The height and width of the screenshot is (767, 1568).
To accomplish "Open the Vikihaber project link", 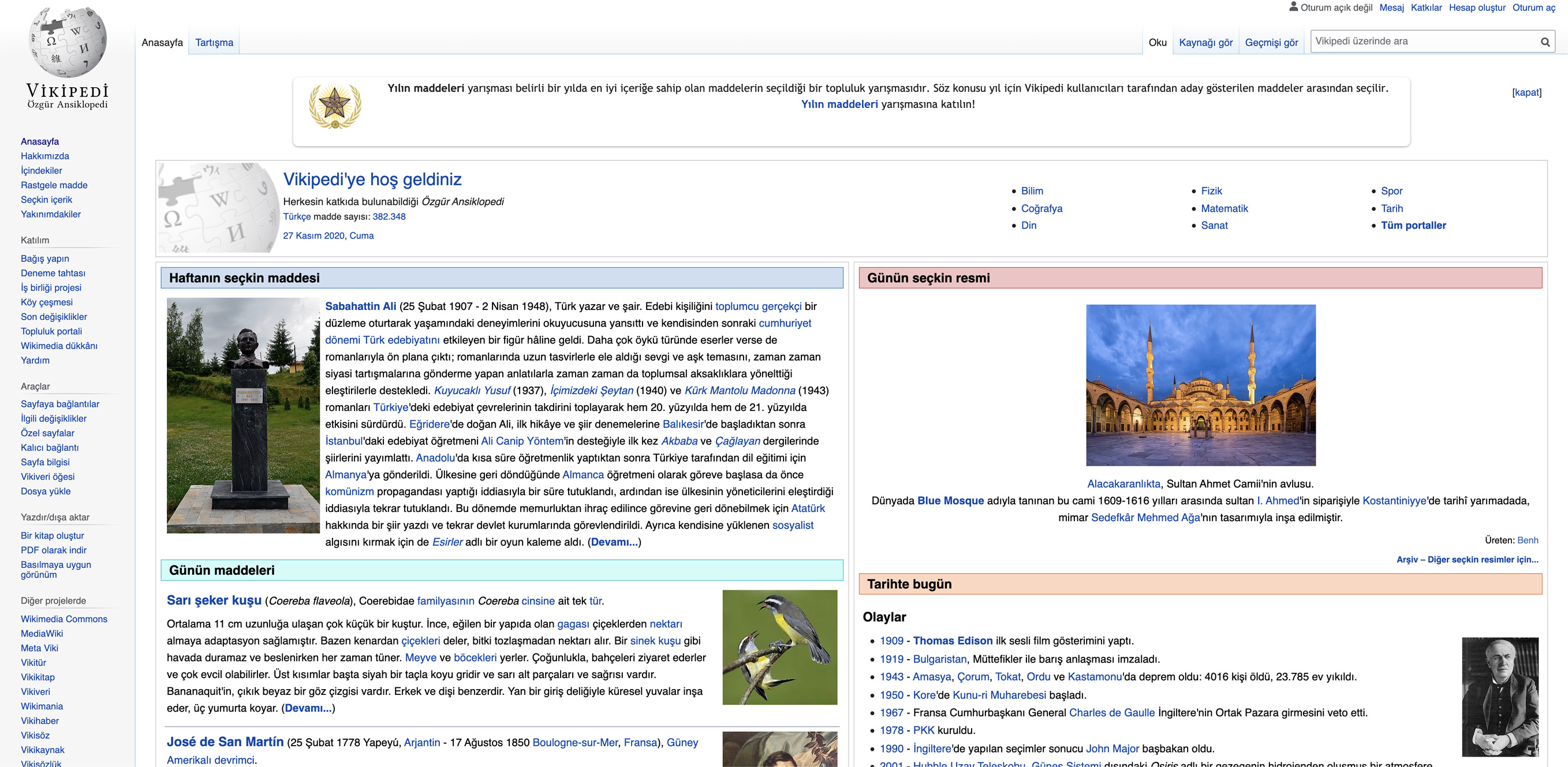I will click(x=40, y=721).
